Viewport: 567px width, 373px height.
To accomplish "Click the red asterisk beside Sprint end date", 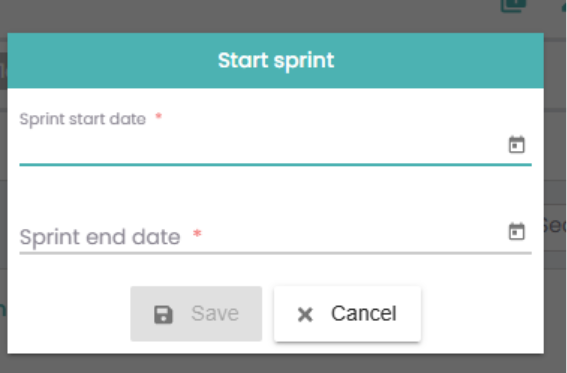I will 197,233.
